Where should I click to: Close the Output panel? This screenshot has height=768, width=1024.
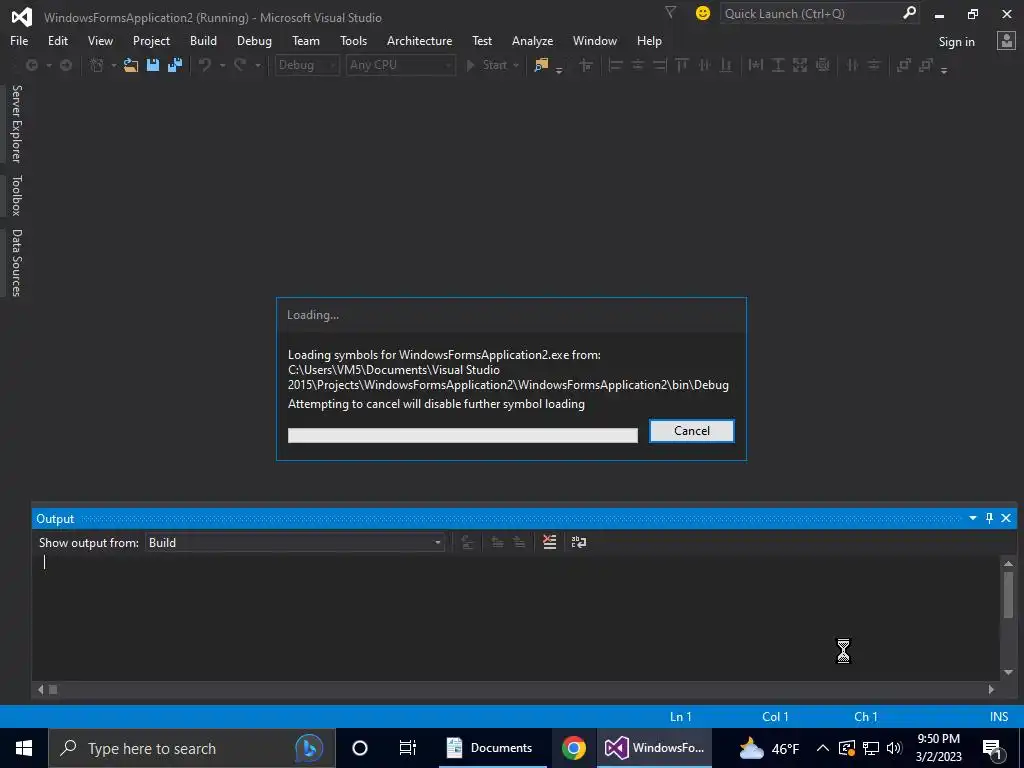click(1006, 518)
